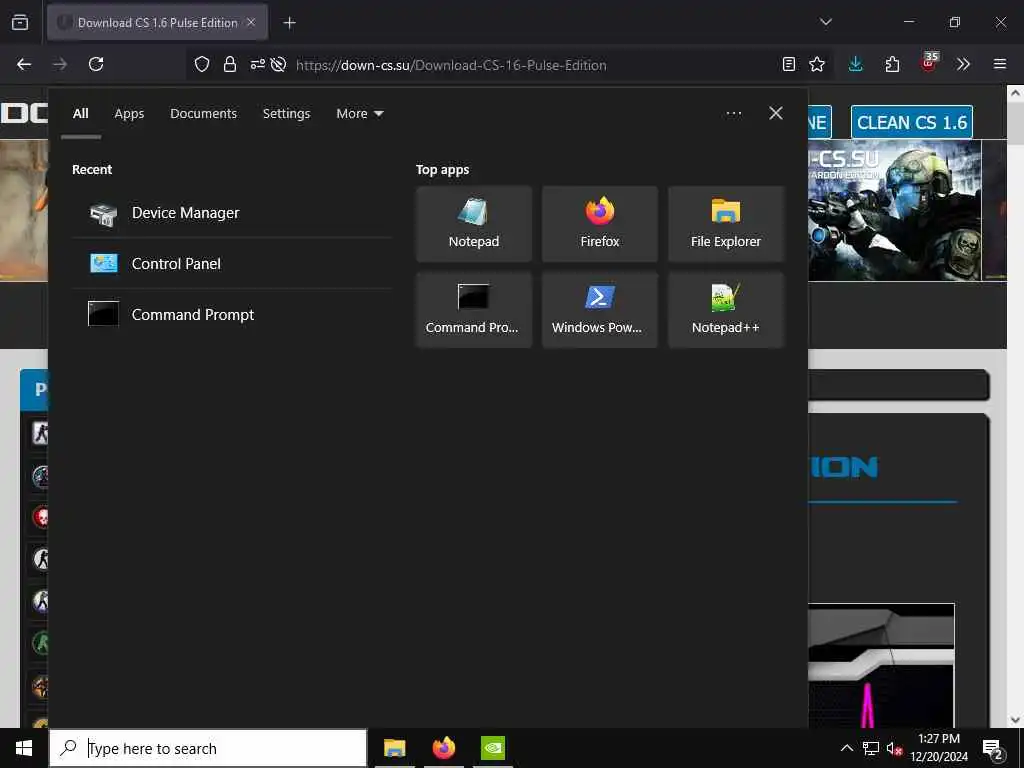The image size is (1024, 768).
Task: Expand the More dropdown in the search panel
Action: click(x=360, y=114)
